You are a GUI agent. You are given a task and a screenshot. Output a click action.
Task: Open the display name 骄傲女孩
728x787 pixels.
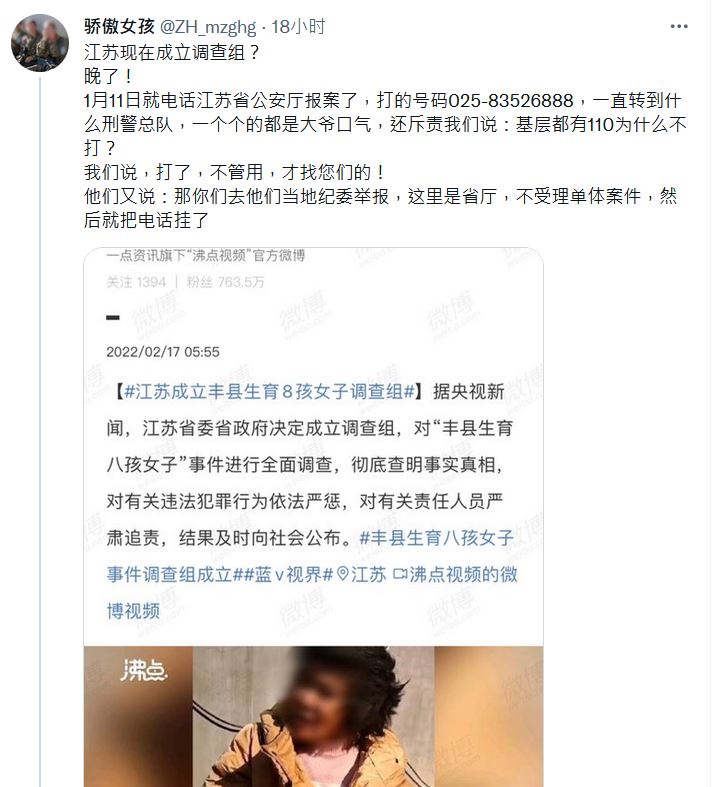pos(119,27)
